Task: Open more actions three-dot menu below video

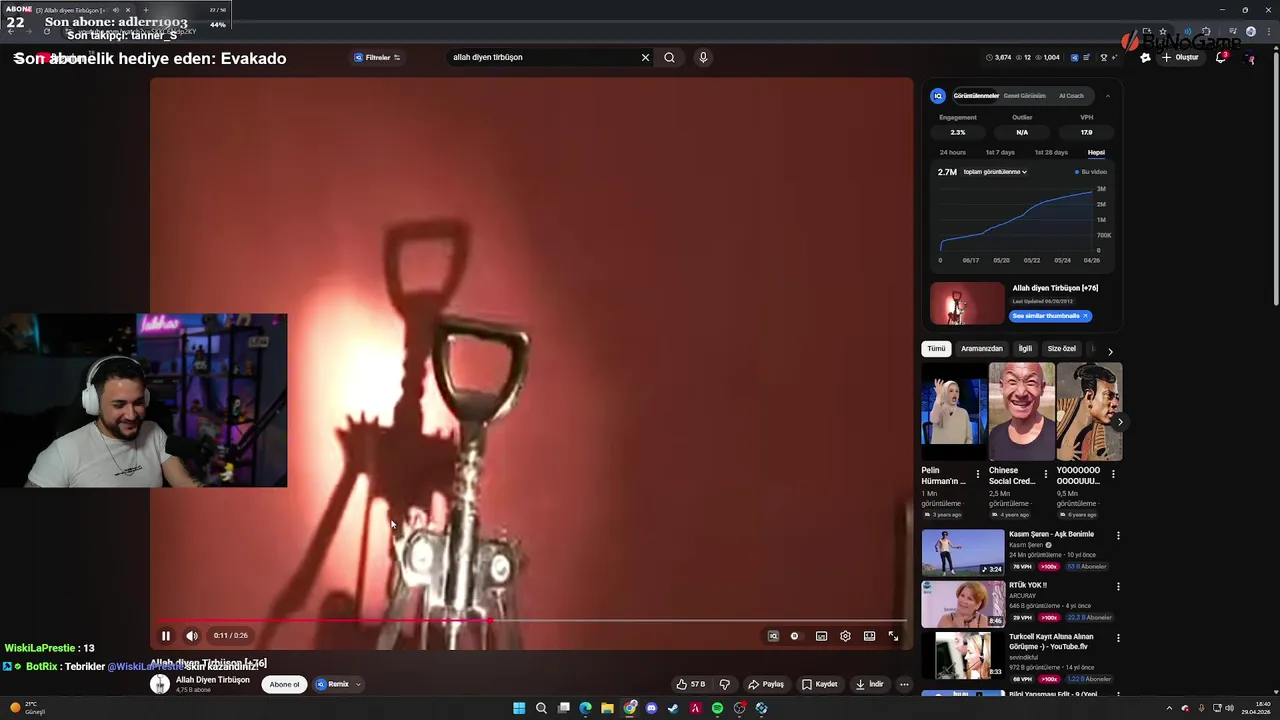Action: tap(904, 684)
